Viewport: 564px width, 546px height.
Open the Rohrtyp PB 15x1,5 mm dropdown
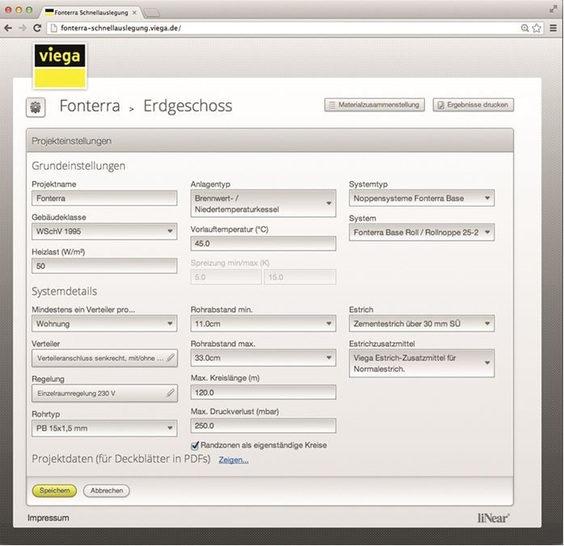point(104,428)
